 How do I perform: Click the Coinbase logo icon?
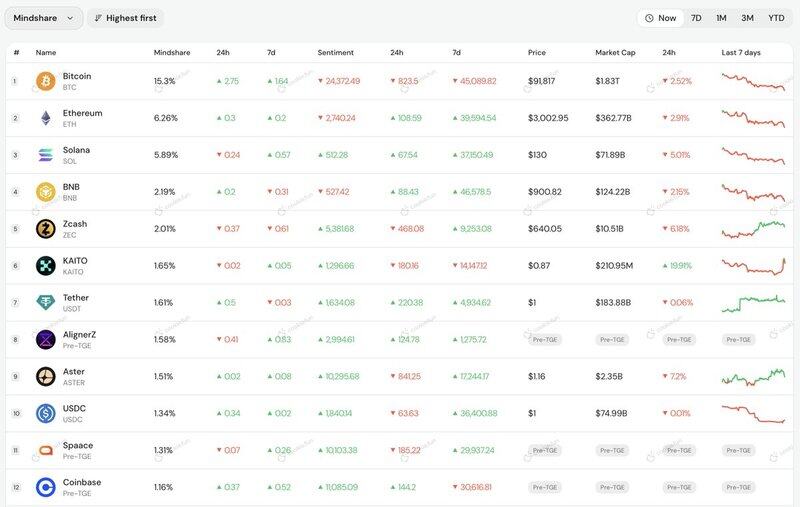tap(45, 487)
